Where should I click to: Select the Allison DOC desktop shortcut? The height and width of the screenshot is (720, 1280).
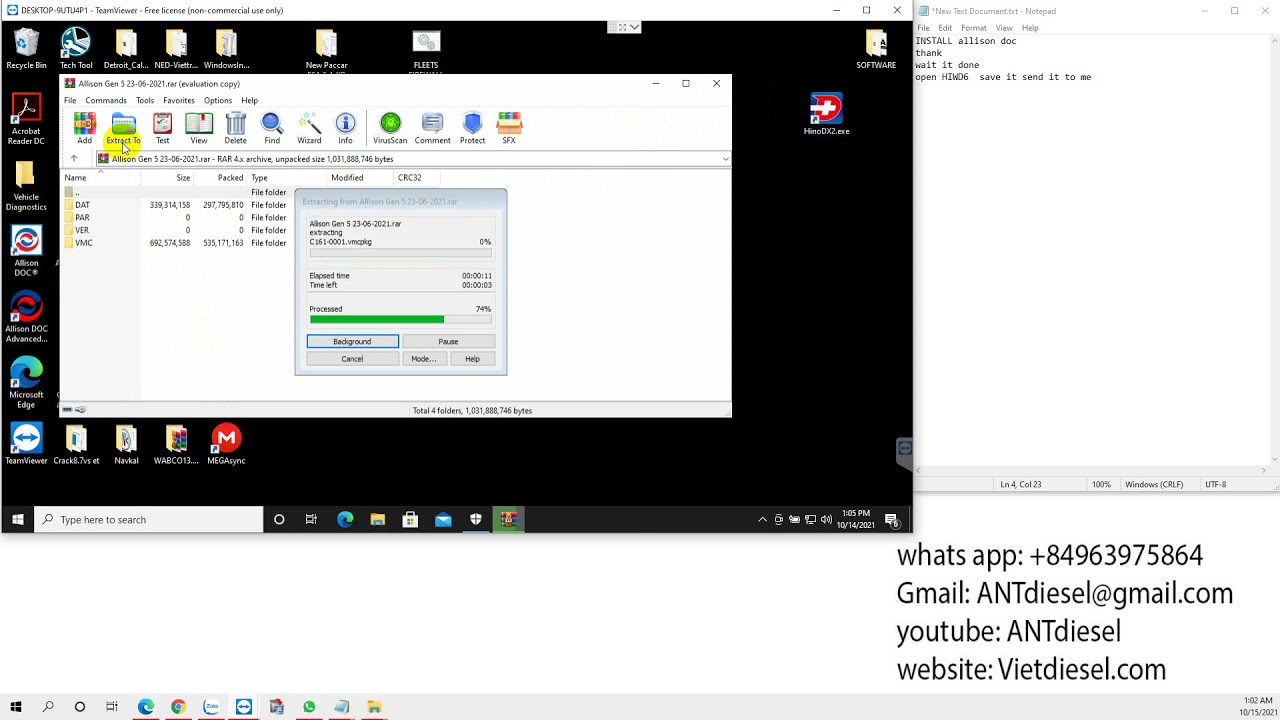[x=26, y=251]
